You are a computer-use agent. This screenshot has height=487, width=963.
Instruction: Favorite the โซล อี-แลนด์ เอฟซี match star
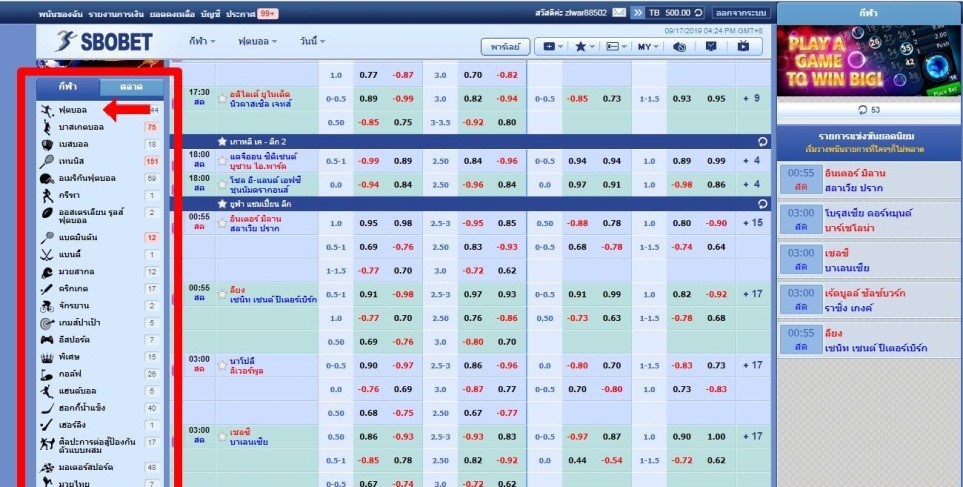pos(222,185)
